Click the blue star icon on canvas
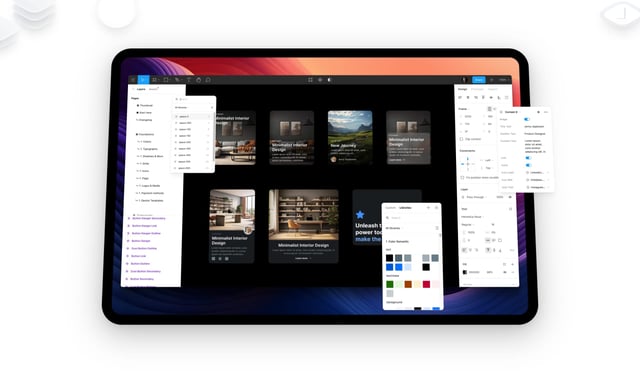Screen dimensions: 640x371 coord(360,214)
